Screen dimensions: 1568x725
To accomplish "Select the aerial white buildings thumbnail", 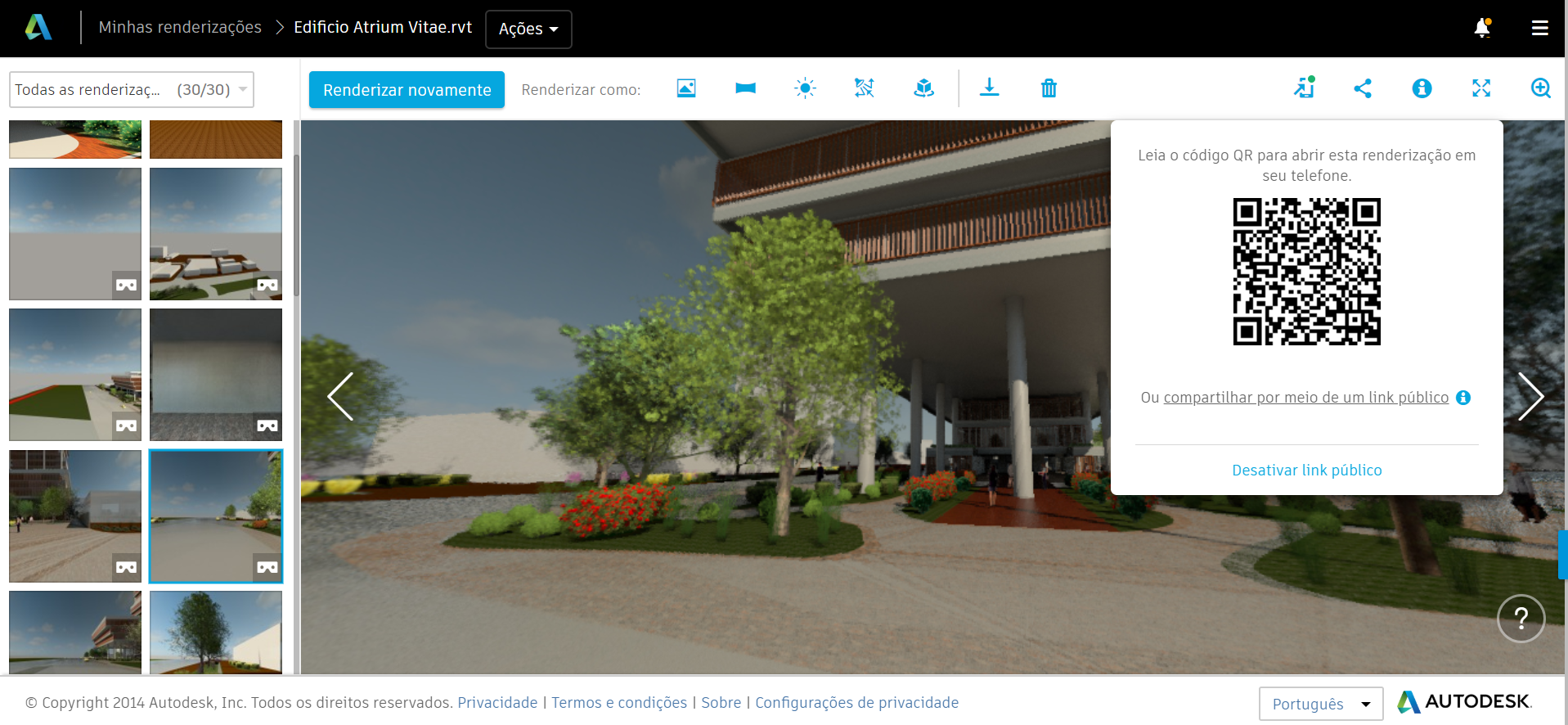I will pos(216,234).
